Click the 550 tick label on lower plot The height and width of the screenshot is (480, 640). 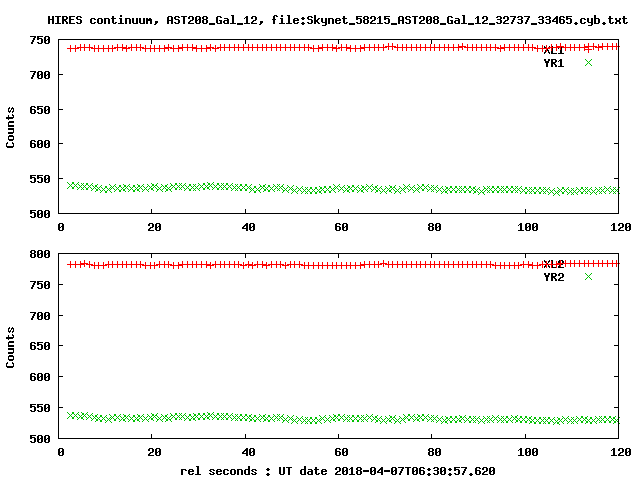tap(40, 408)
